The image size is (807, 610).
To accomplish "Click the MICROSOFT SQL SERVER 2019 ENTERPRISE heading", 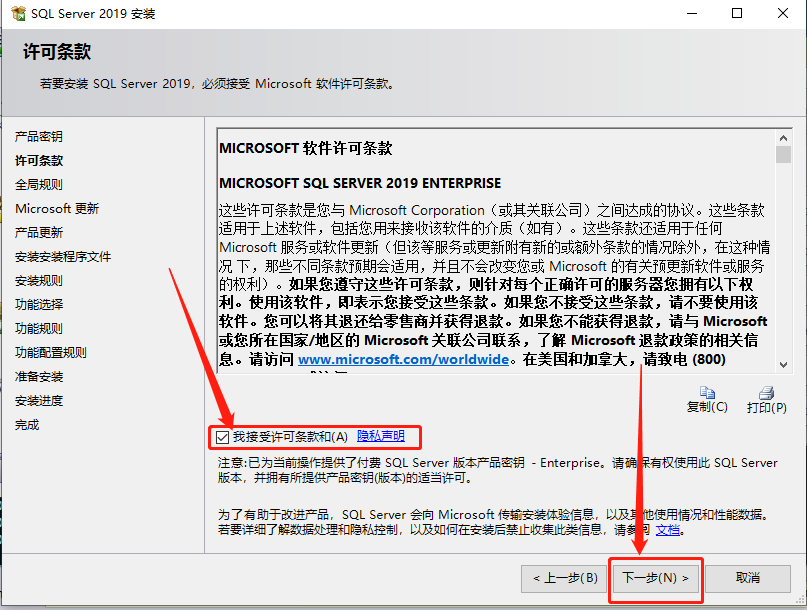I will click(x=360, y=183).
